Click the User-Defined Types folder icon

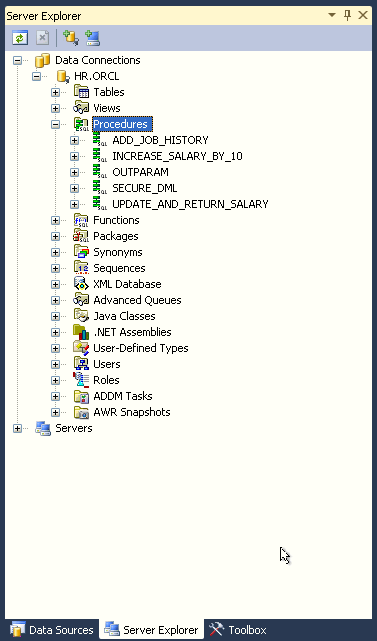81,348
